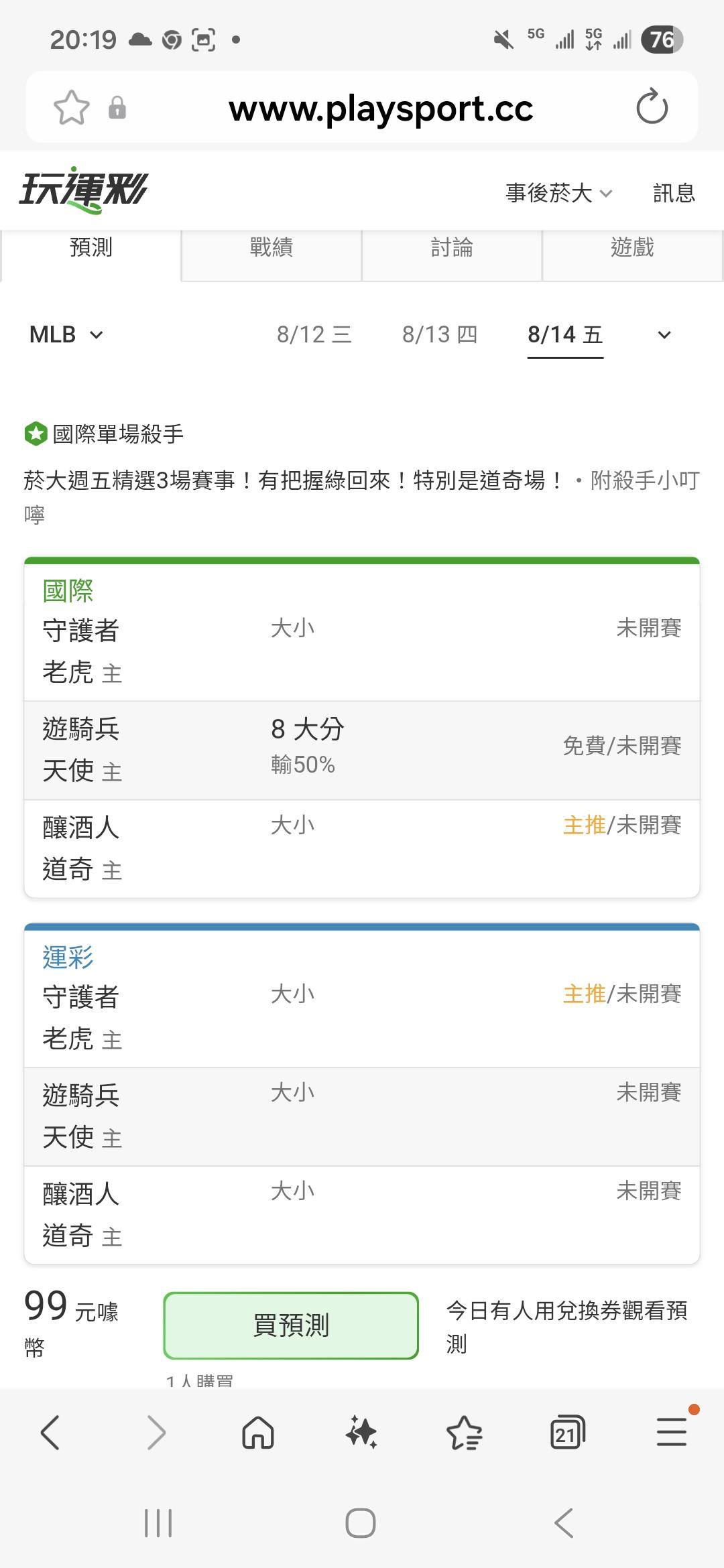This screenshot has width=724, height=1568.
Task: Open the 訊息 link
Action: point(674,193)
